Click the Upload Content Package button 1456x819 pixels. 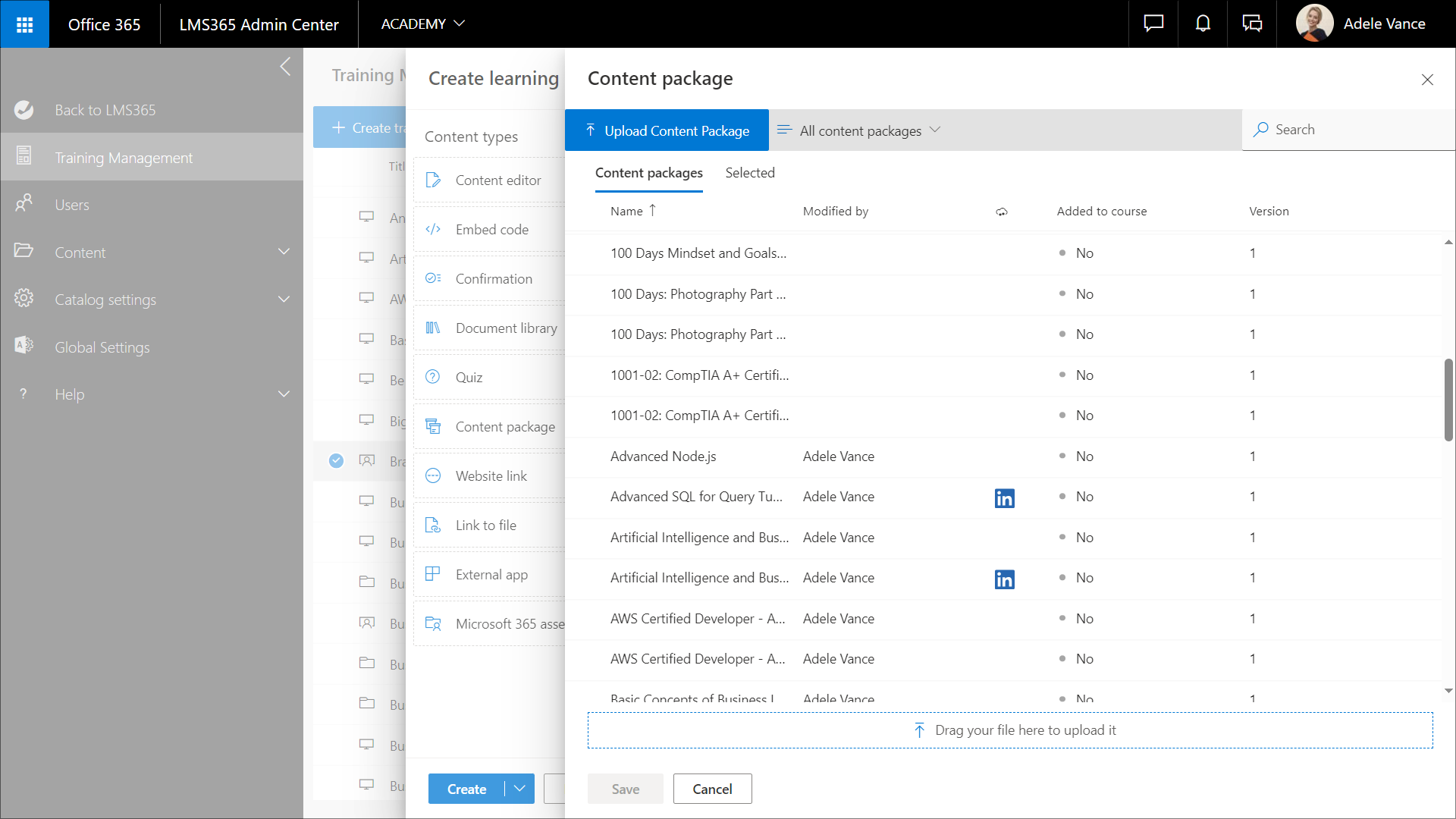667,130
